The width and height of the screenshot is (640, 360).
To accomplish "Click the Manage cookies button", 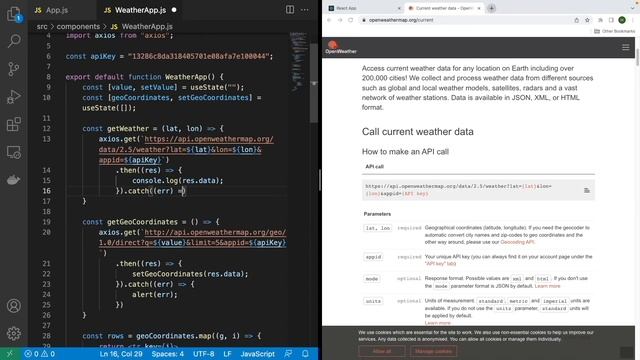I will (x=433, y=351).
